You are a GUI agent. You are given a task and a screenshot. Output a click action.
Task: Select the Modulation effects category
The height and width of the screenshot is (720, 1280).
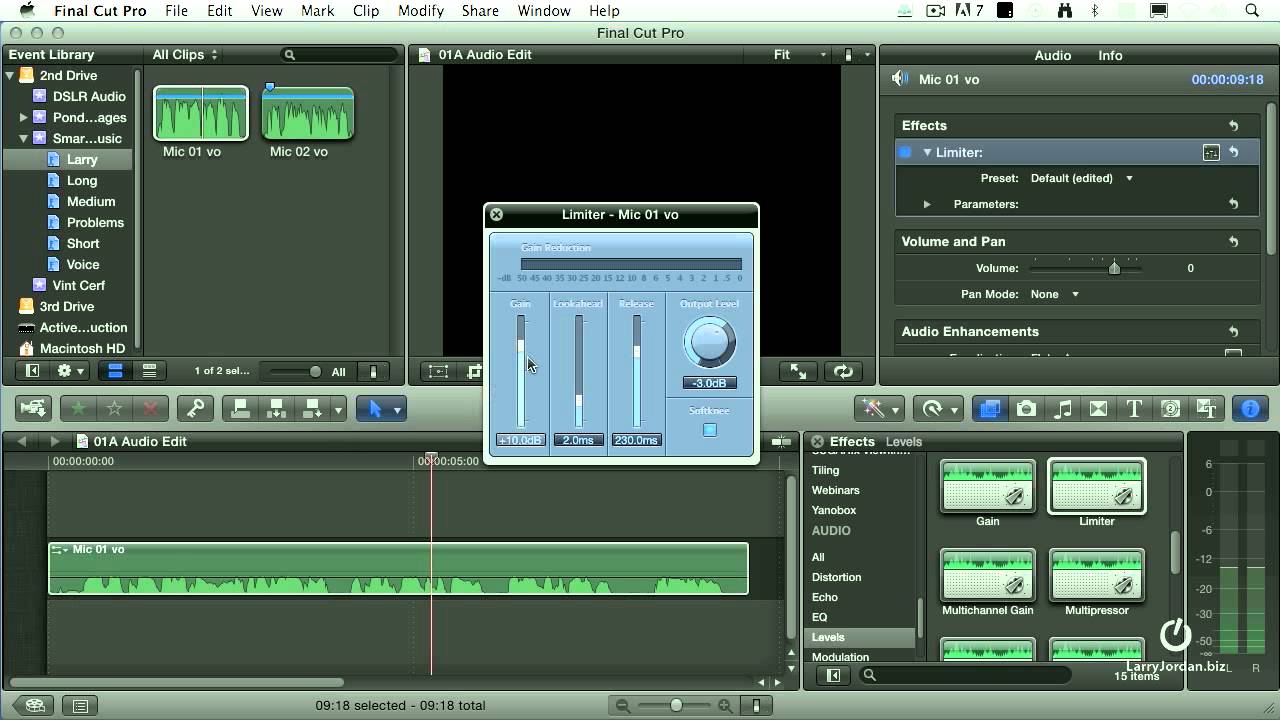[x=840, y=656]
